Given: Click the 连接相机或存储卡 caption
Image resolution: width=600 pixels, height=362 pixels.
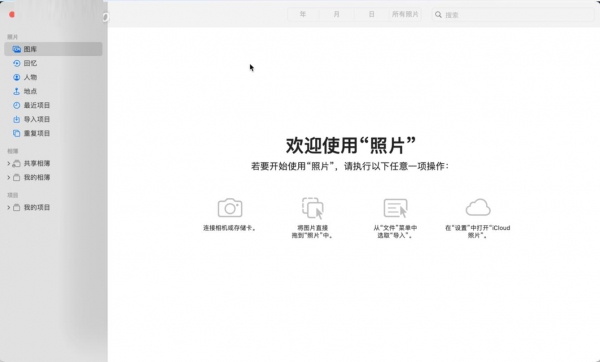Looking at the screenshot, I should coord(230,228).
